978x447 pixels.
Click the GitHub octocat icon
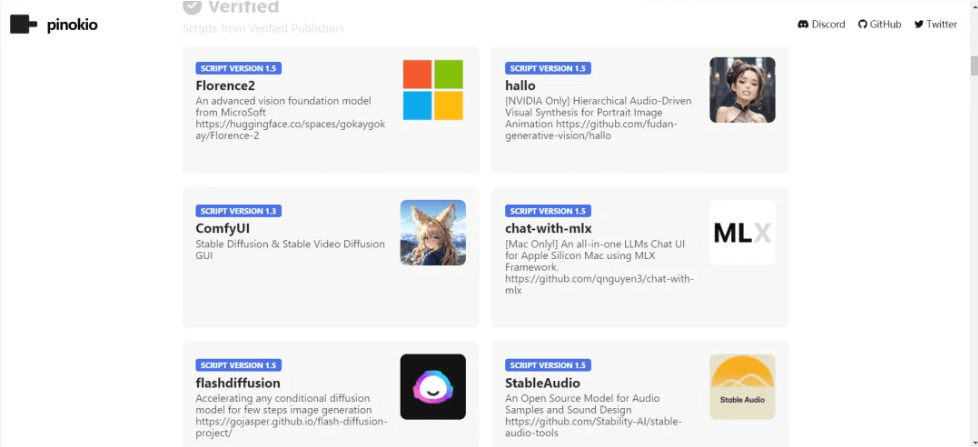coord(863,24)
